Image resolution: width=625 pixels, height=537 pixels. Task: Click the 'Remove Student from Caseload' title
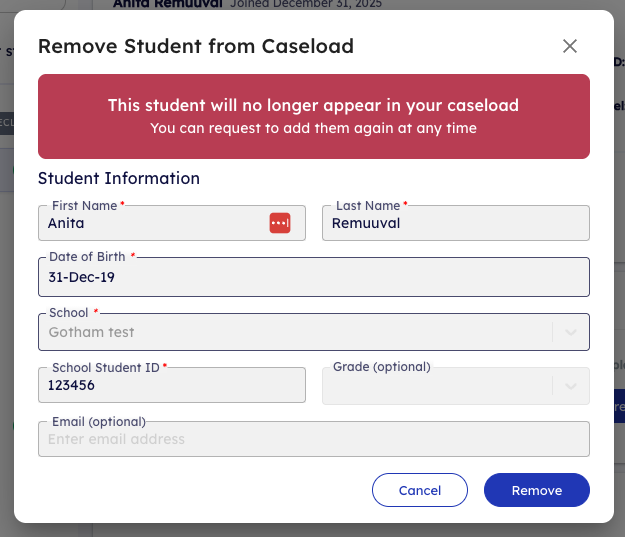(195, 46)
